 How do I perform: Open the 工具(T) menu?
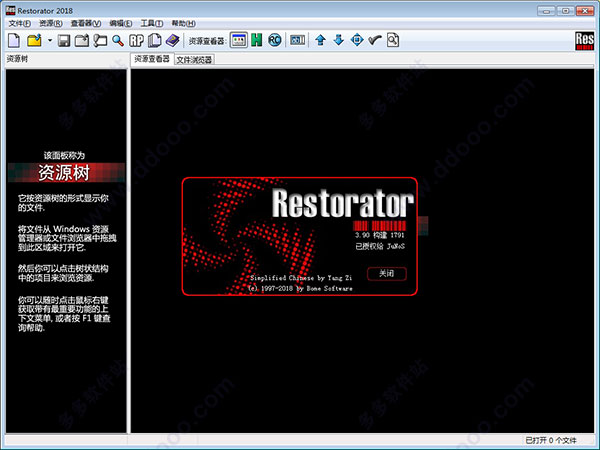[x=152, y=23]
